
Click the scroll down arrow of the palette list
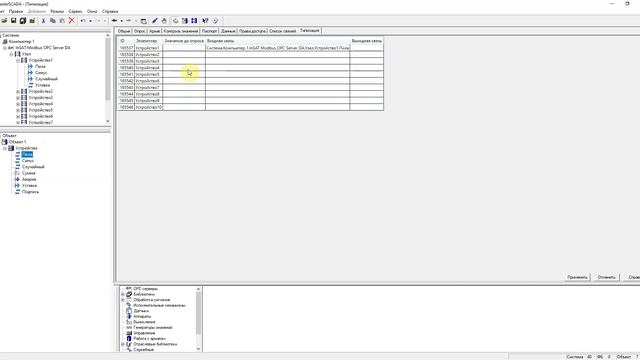tap(198, 349)
